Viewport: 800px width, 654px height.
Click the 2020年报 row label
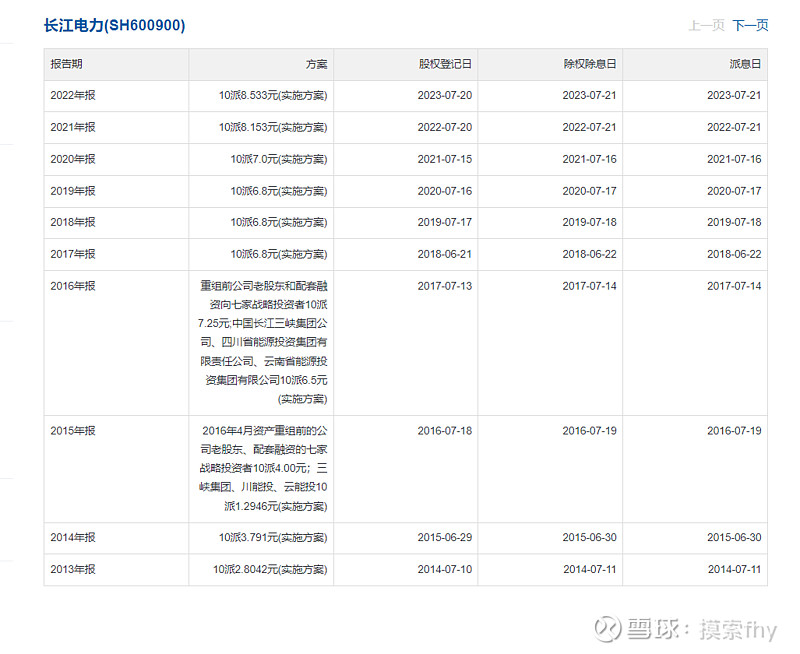click(x=72, y=159)
